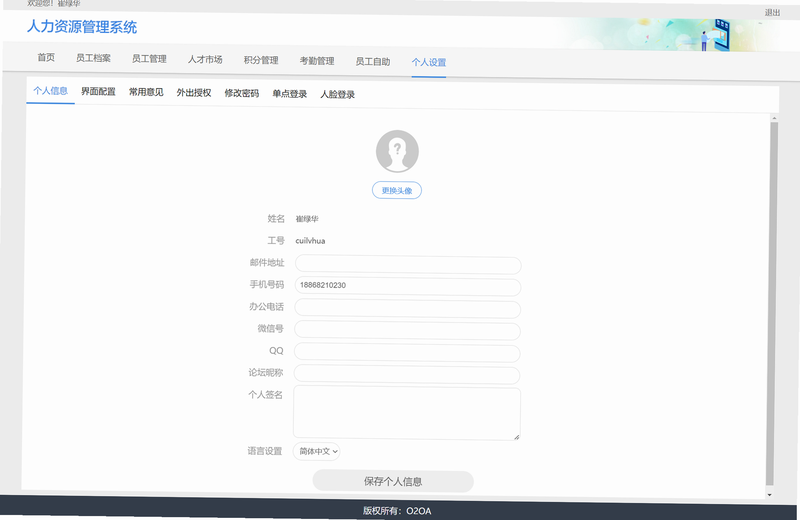
Task: Go to 人才市场 menu item
Action: click(x=205, y=59)
